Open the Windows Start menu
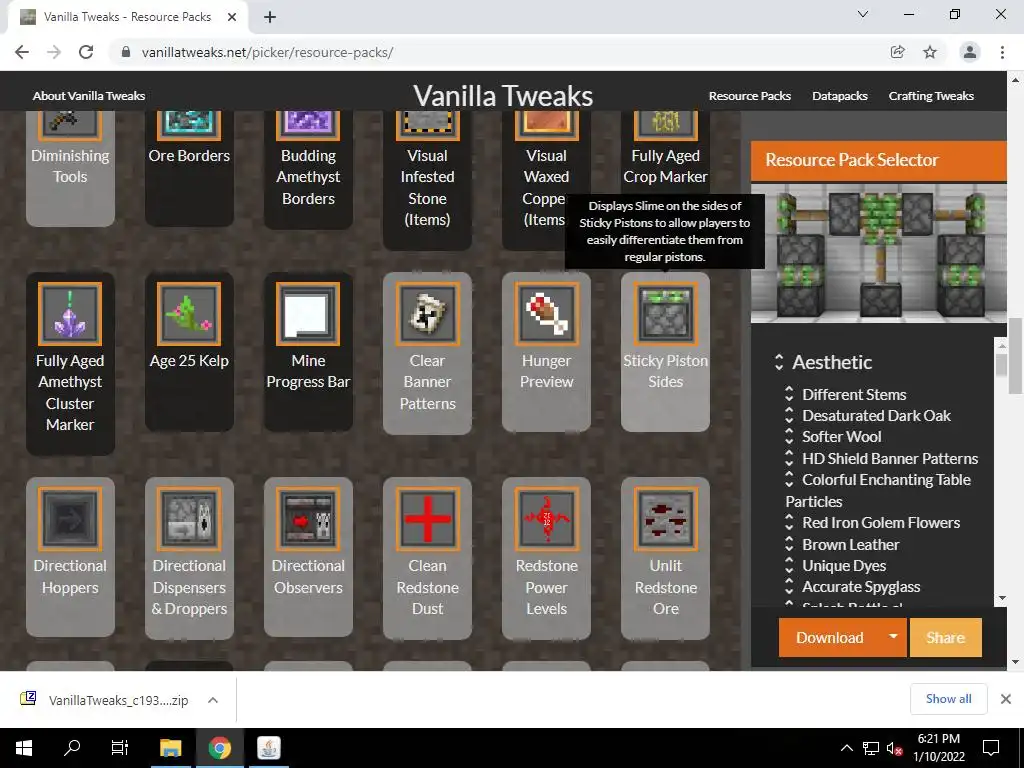Viewport: 1024px width, 768px height. pyautogui.click(x=24, y=748)
